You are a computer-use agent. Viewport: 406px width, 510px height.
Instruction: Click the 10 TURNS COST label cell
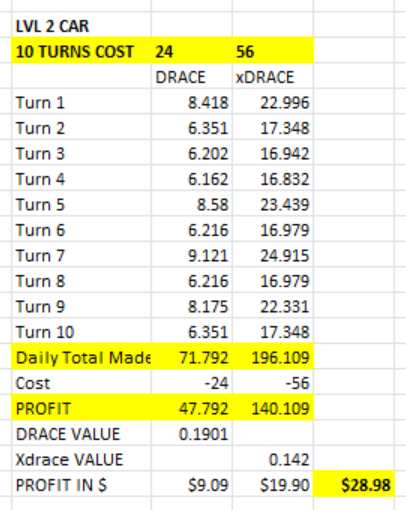(81, 51)
